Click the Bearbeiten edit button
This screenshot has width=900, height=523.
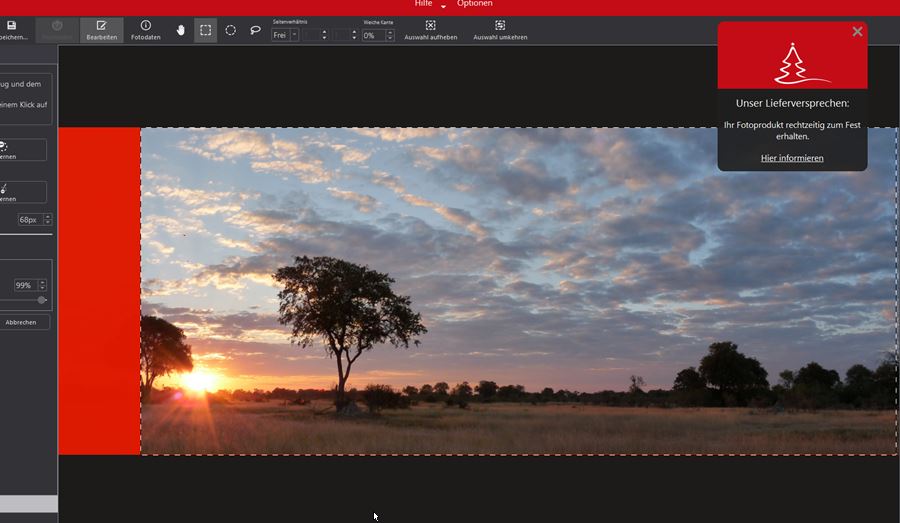pos(101,30)
